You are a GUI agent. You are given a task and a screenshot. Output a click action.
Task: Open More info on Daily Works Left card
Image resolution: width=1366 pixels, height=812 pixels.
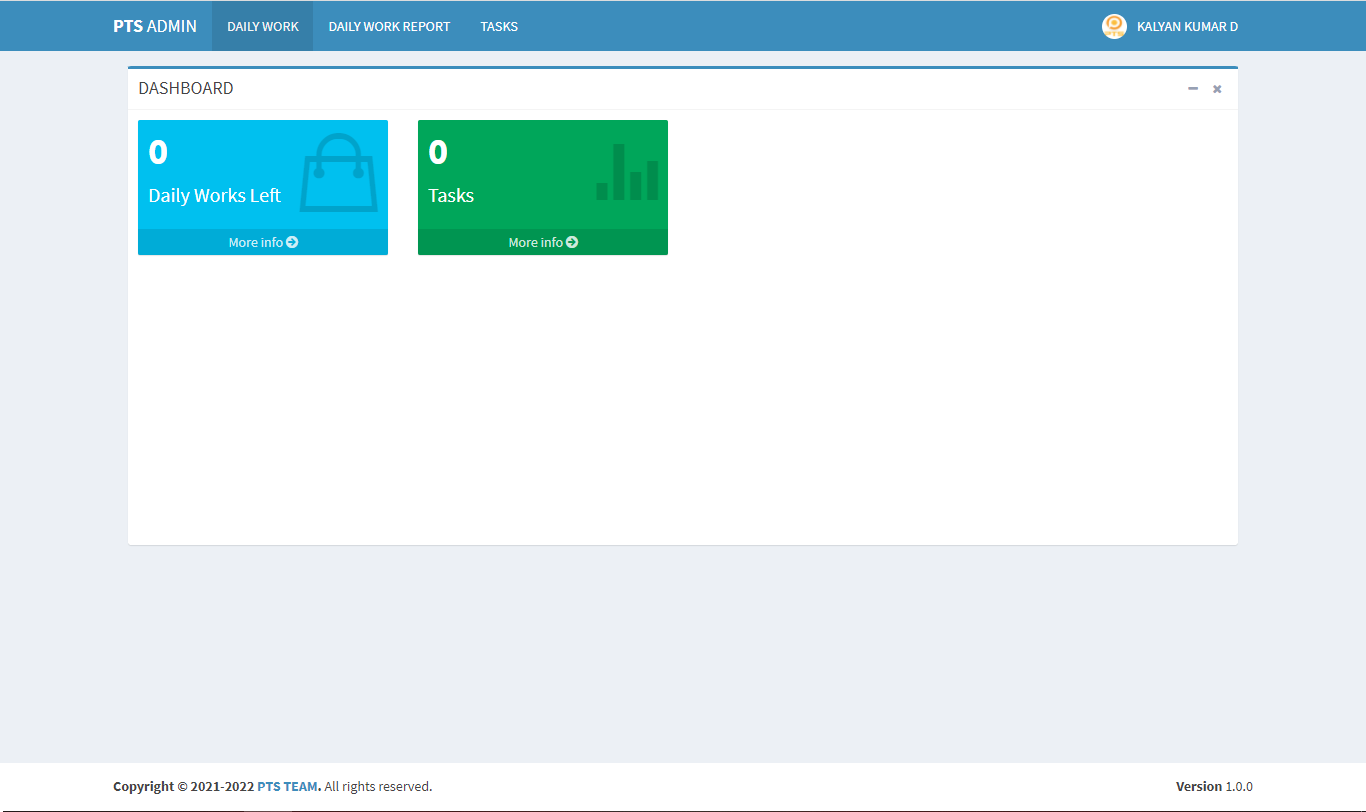pyautogui.click(x=256, y=242)
